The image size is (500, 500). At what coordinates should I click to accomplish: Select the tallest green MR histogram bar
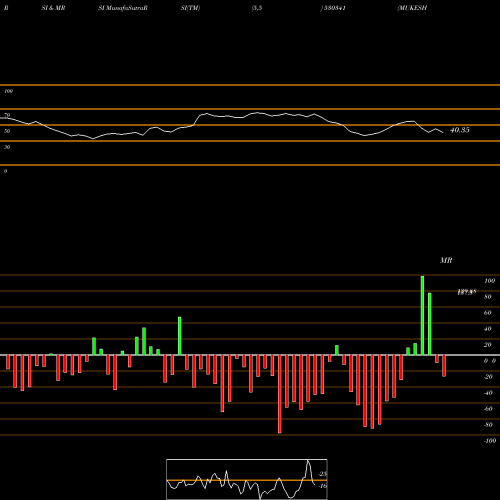pos(422,315)
